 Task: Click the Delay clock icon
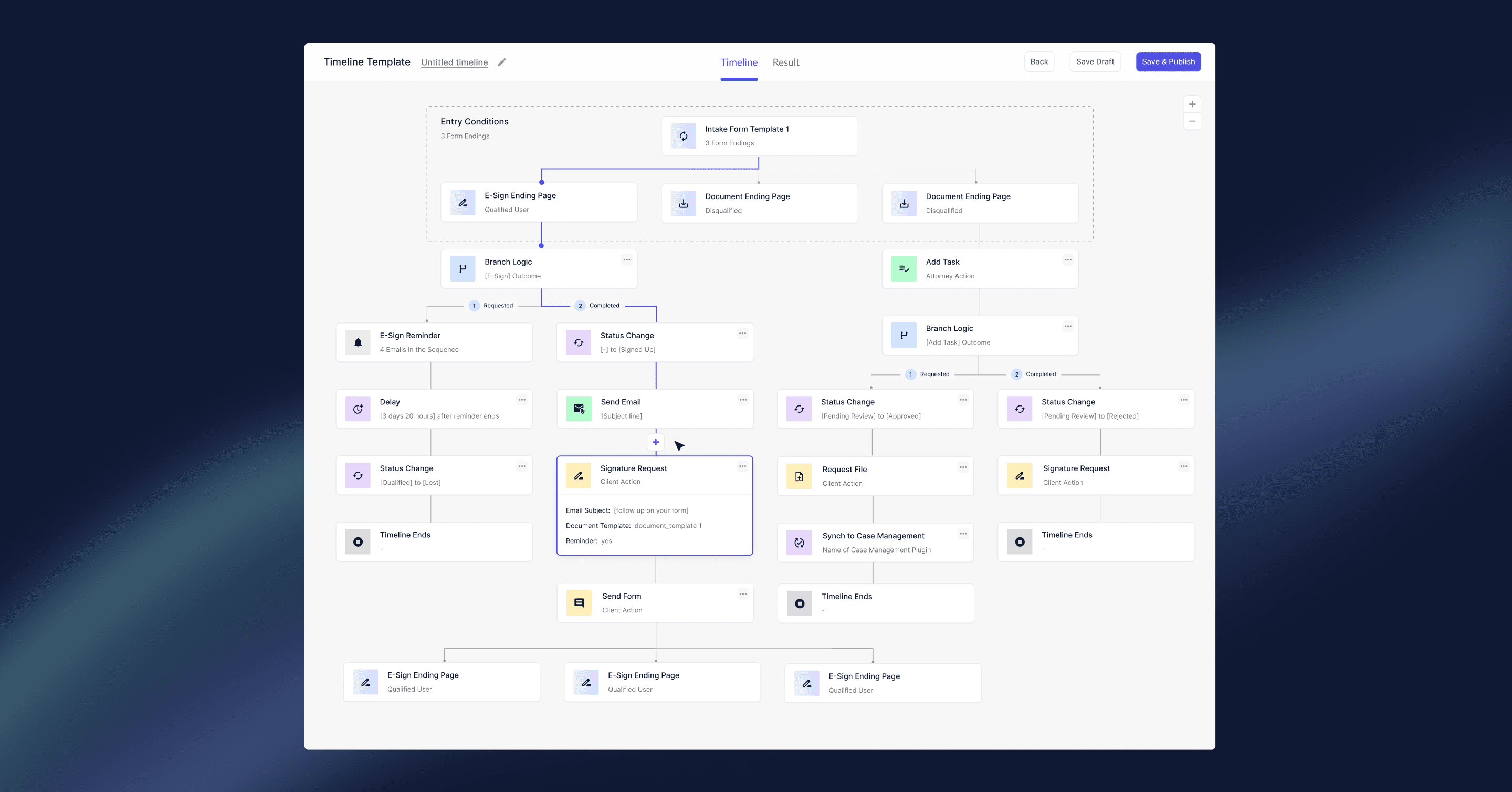click(358, 409)
